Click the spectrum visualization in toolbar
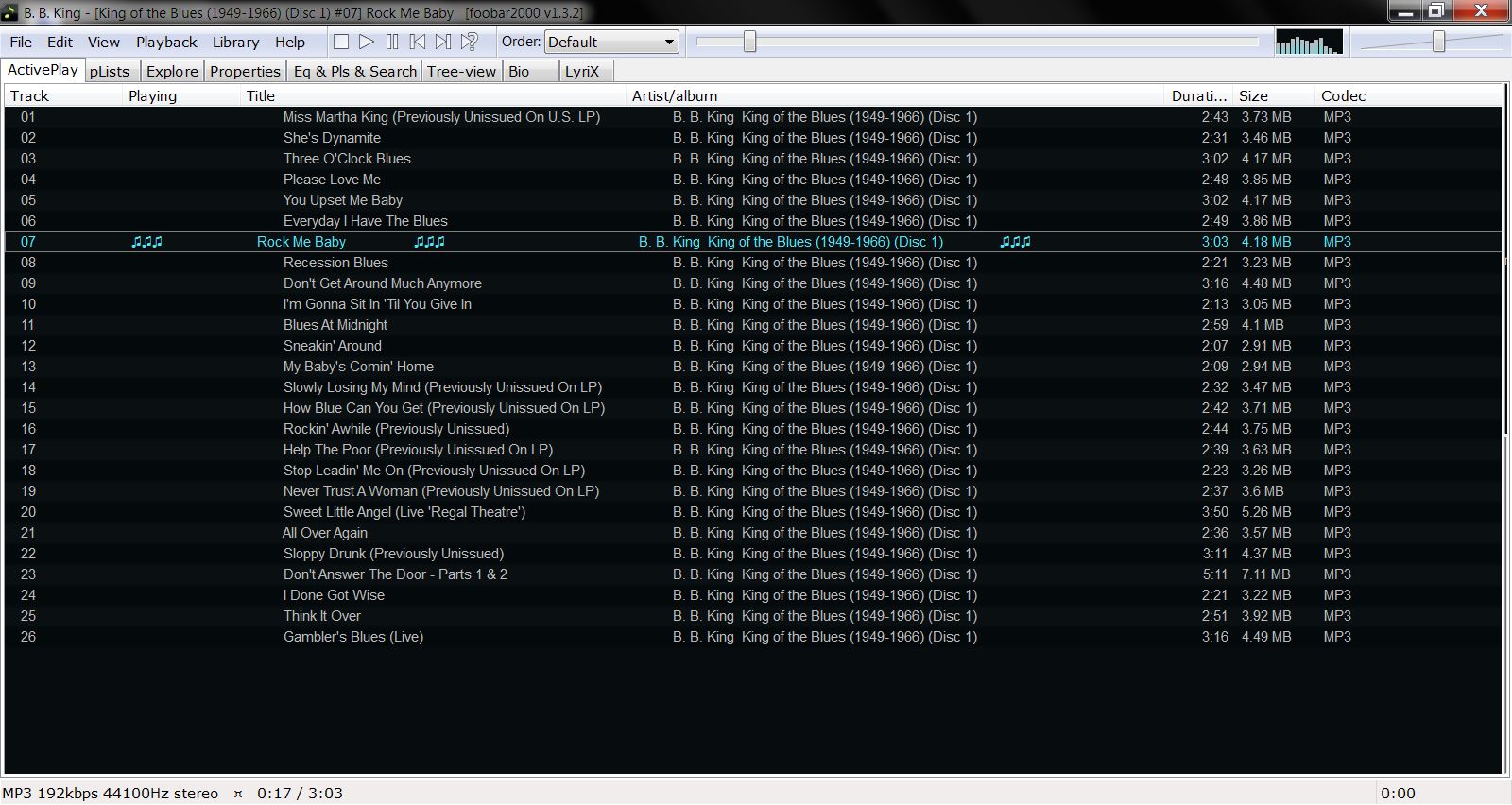The width and height of the screenshot is (1512, 805). (1309, 43)
